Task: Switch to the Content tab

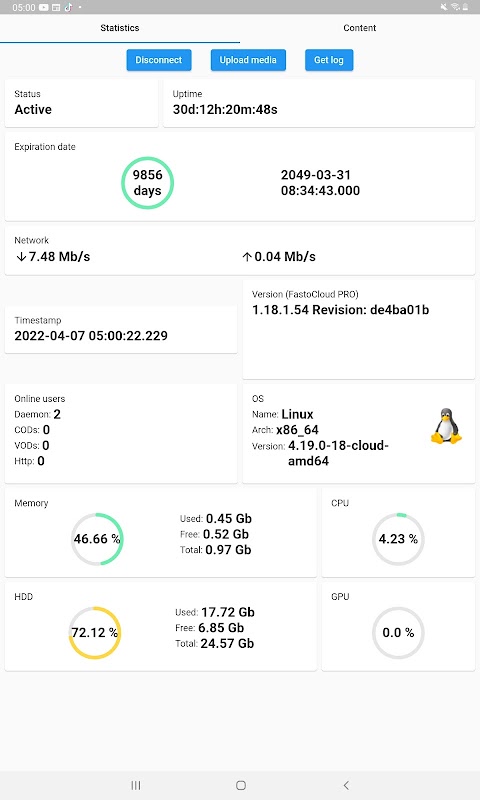Action: pos(360,28)
